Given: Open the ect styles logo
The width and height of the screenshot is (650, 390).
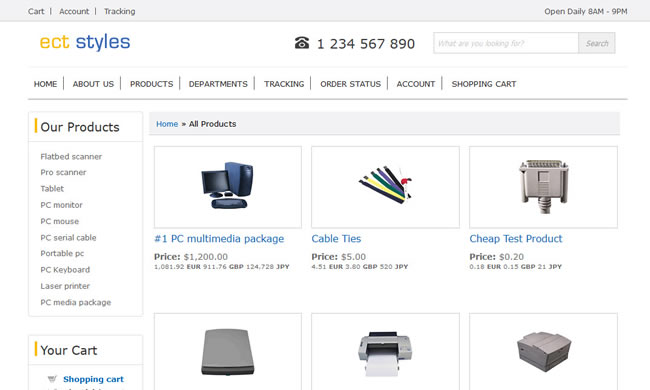Looking at the screenshot, I should (x=85, y=42).
